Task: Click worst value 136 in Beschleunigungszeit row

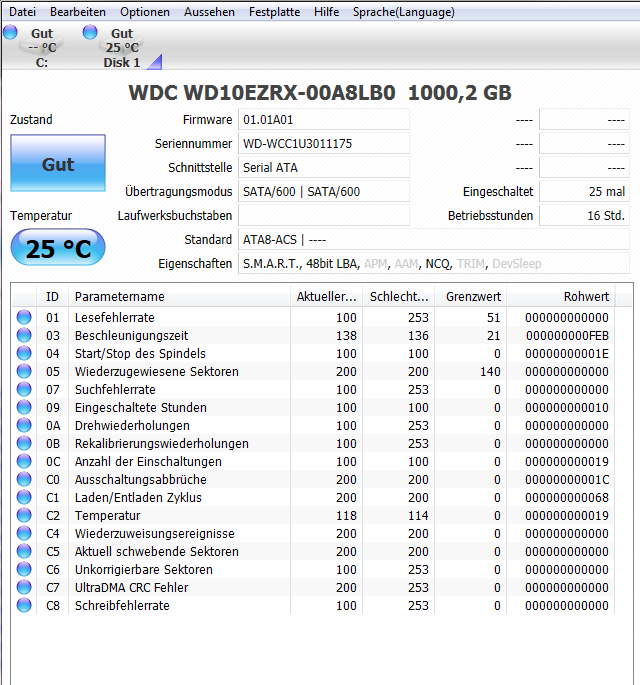Action: [x=419, y=336]
